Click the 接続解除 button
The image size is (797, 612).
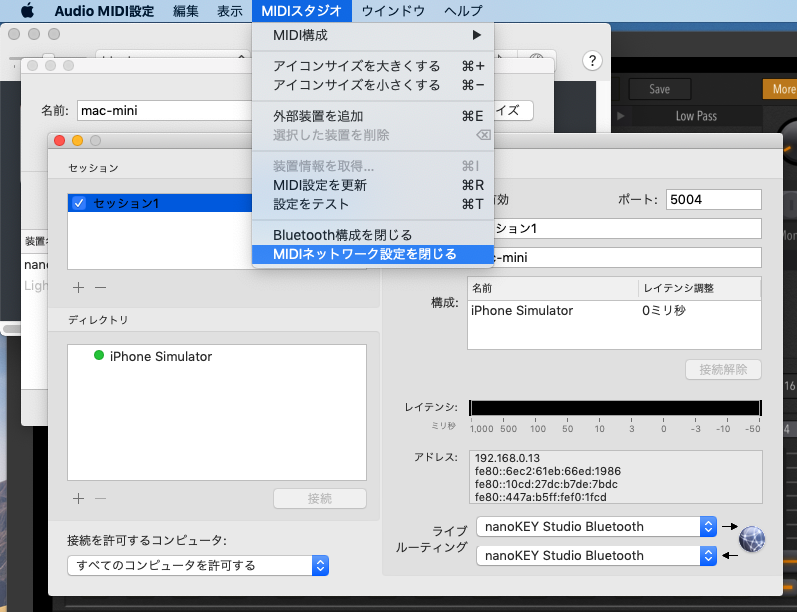723,370
